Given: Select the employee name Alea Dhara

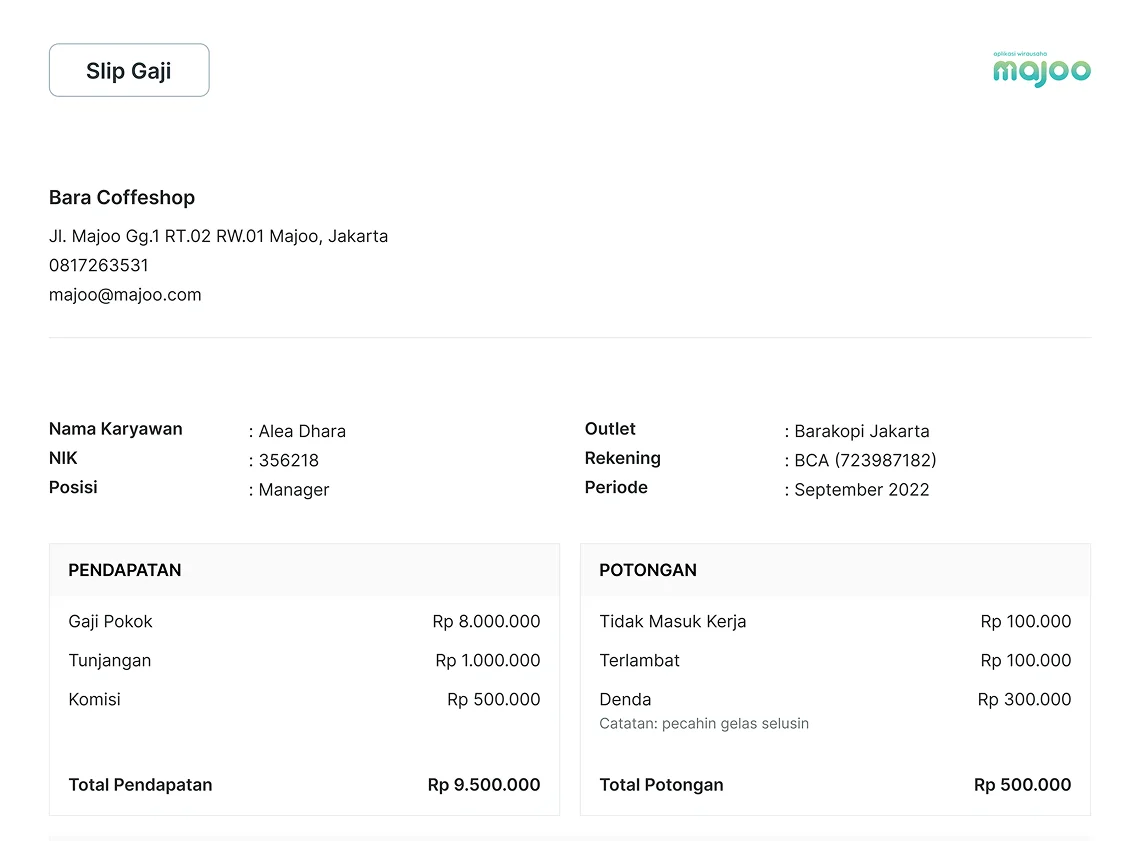Looking at the screenshot, I should coord(302,432).
